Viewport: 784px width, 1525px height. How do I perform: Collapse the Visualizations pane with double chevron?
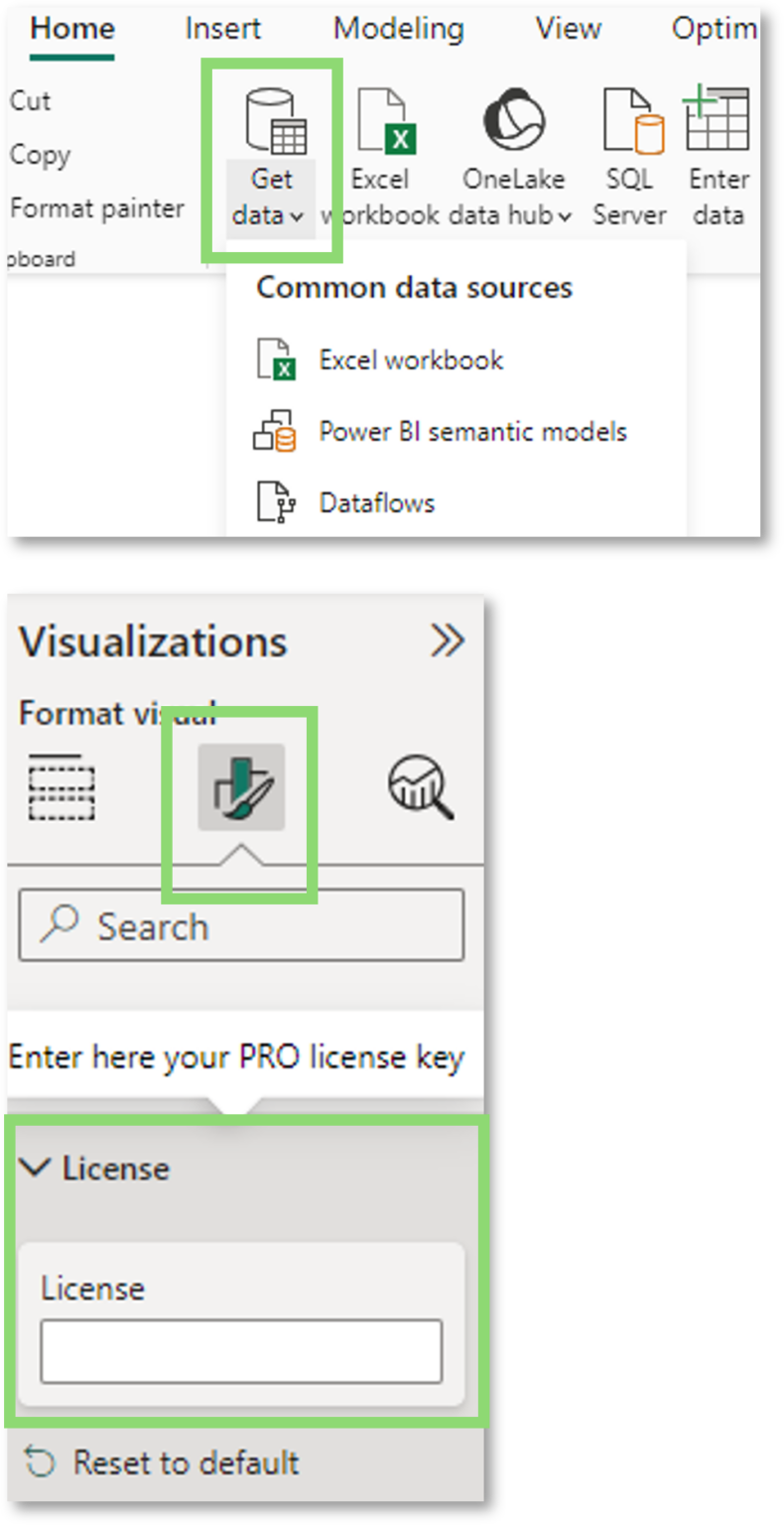coord(448,641)
